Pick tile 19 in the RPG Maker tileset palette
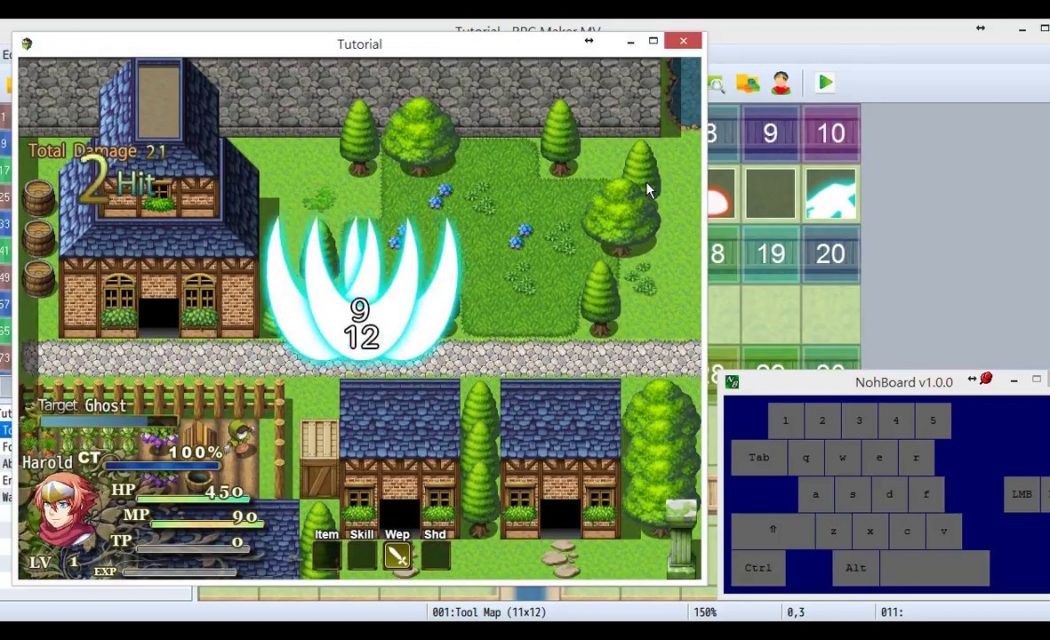1050x640 pixels. pos(770,254)
